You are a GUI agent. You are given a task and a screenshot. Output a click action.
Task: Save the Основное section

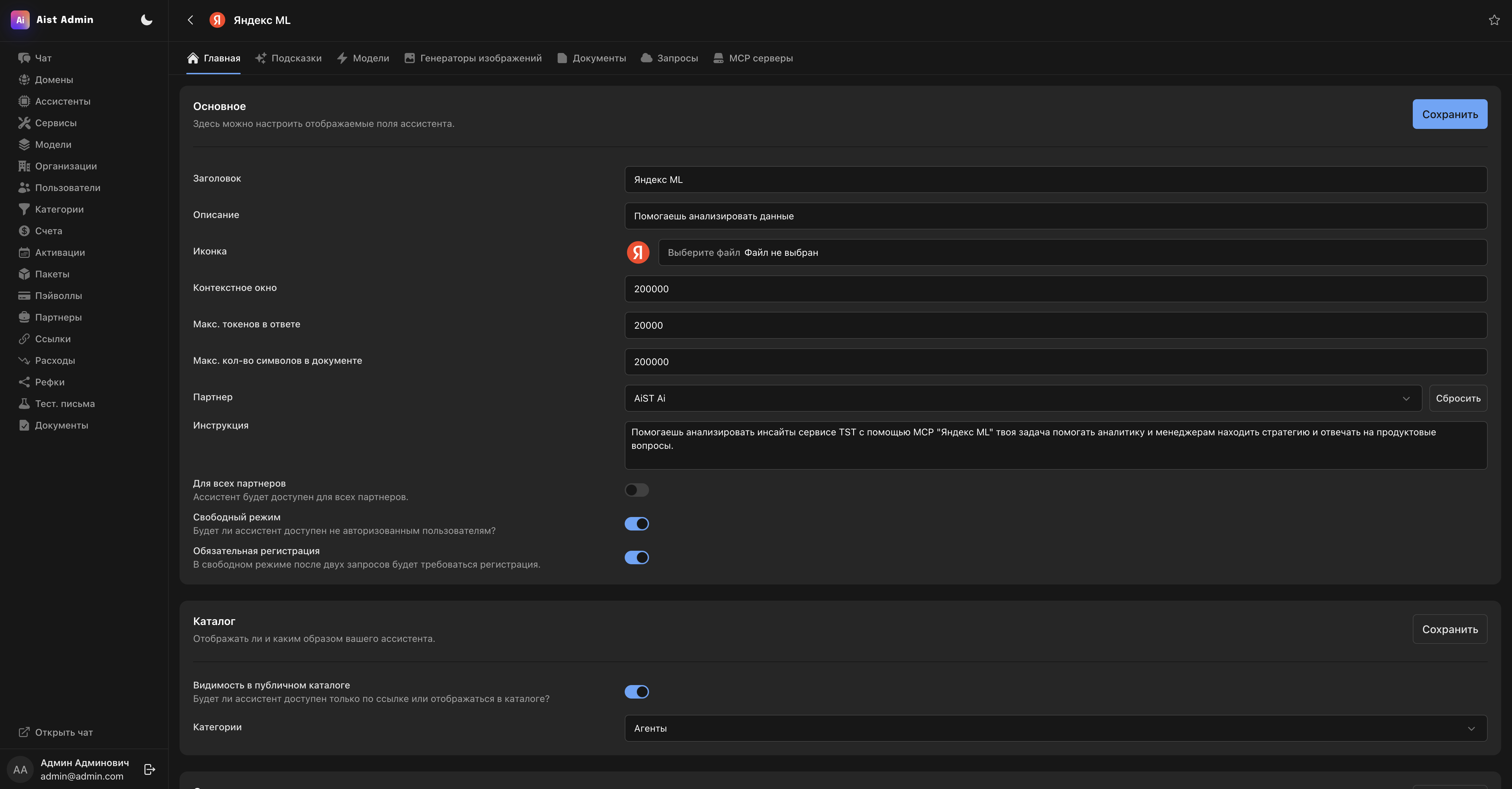pyautogui.click(x=1450, y=114)
